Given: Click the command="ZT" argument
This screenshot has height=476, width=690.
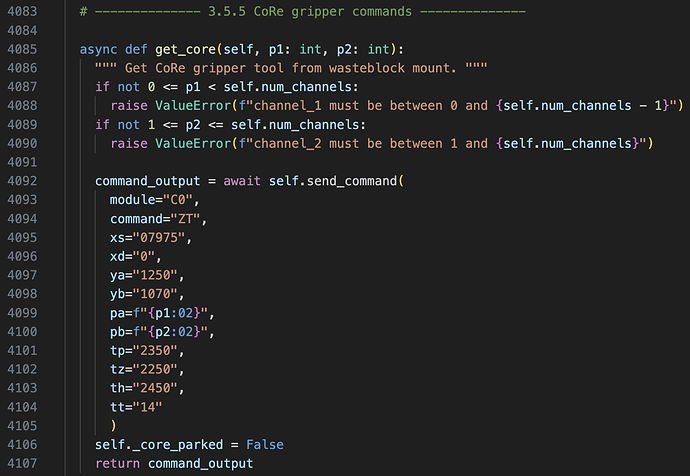Looking at the screenshot, I should pos(158,219).
